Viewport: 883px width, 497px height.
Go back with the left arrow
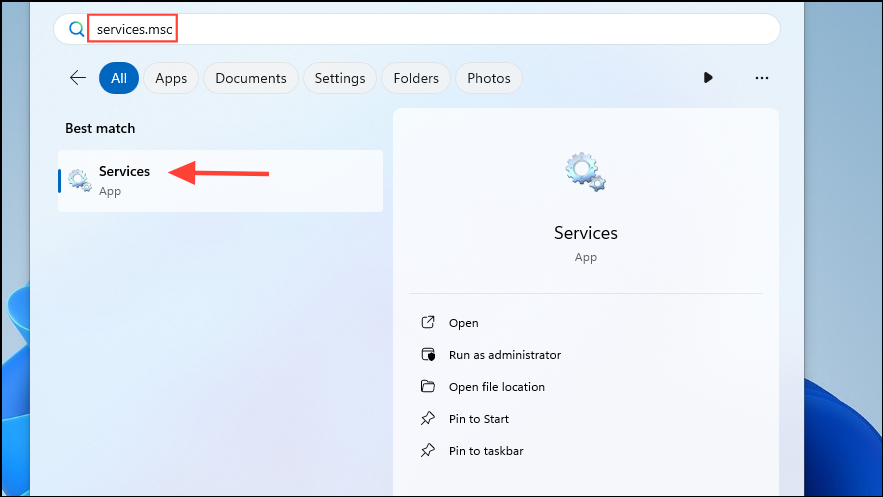(x=78, y=78)
